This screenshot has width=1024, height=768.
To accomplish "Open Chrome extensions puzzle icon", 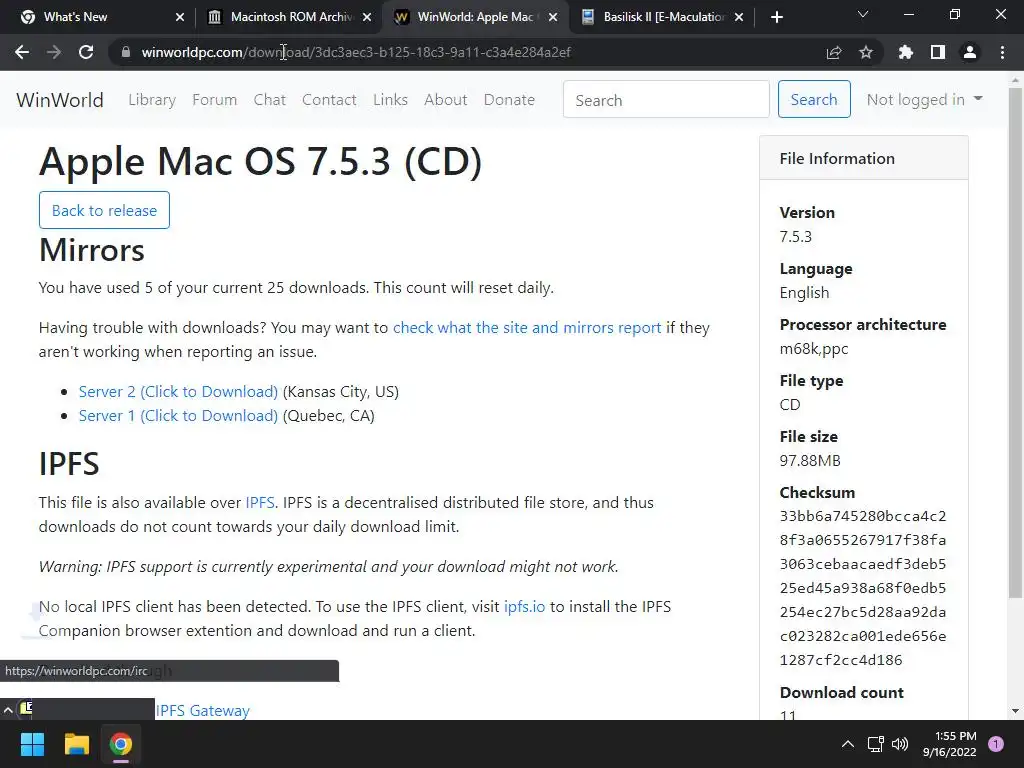I will pyautogui.click(x=906, y=52).
